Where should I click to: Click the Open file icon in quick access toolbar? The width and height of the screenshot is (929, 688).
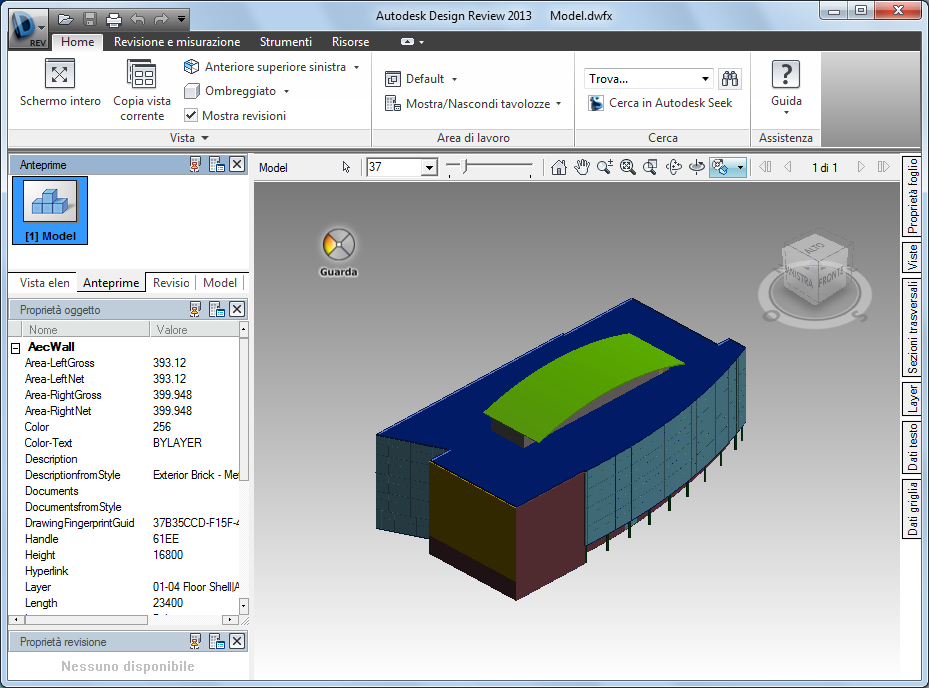click(x=66, y=20)
